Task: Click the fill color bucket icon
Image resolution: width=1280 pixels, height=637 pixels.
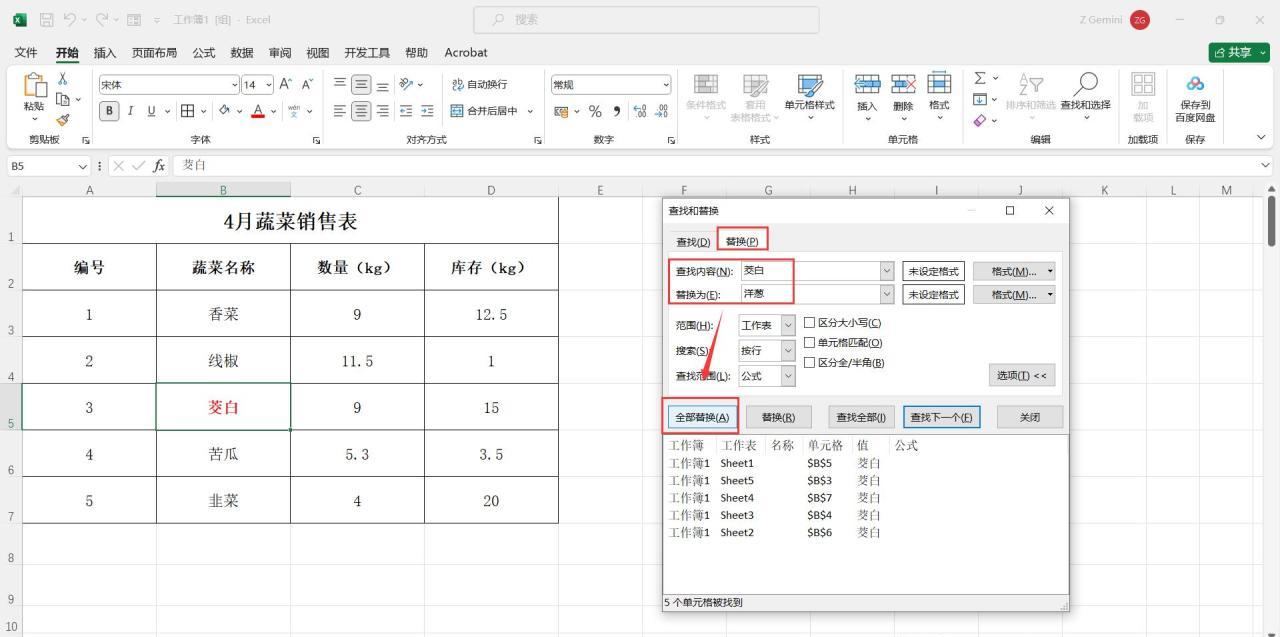Action: (x=224, y=110)
